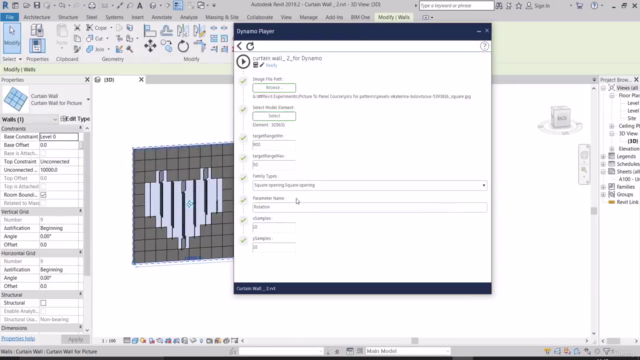Click the Type Properties ribbon icon

pos(37,30)
